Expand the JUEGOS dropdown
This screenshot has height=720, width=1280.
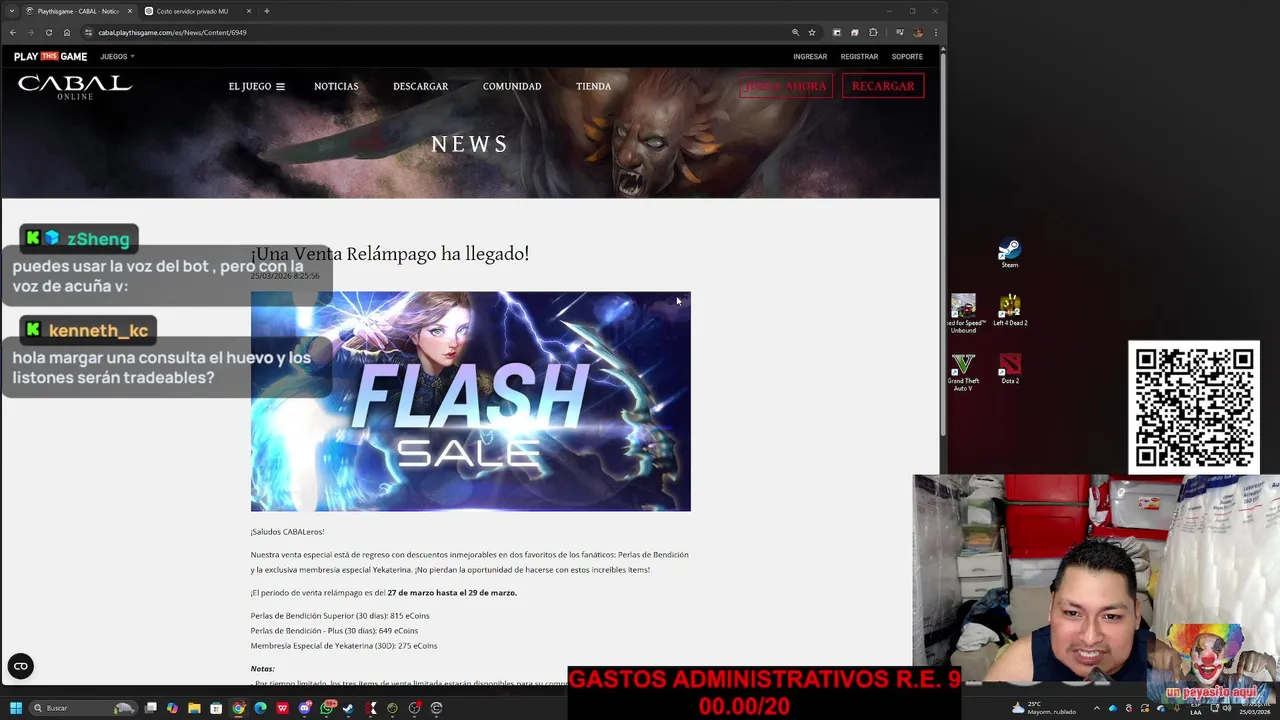click(117, 57)
